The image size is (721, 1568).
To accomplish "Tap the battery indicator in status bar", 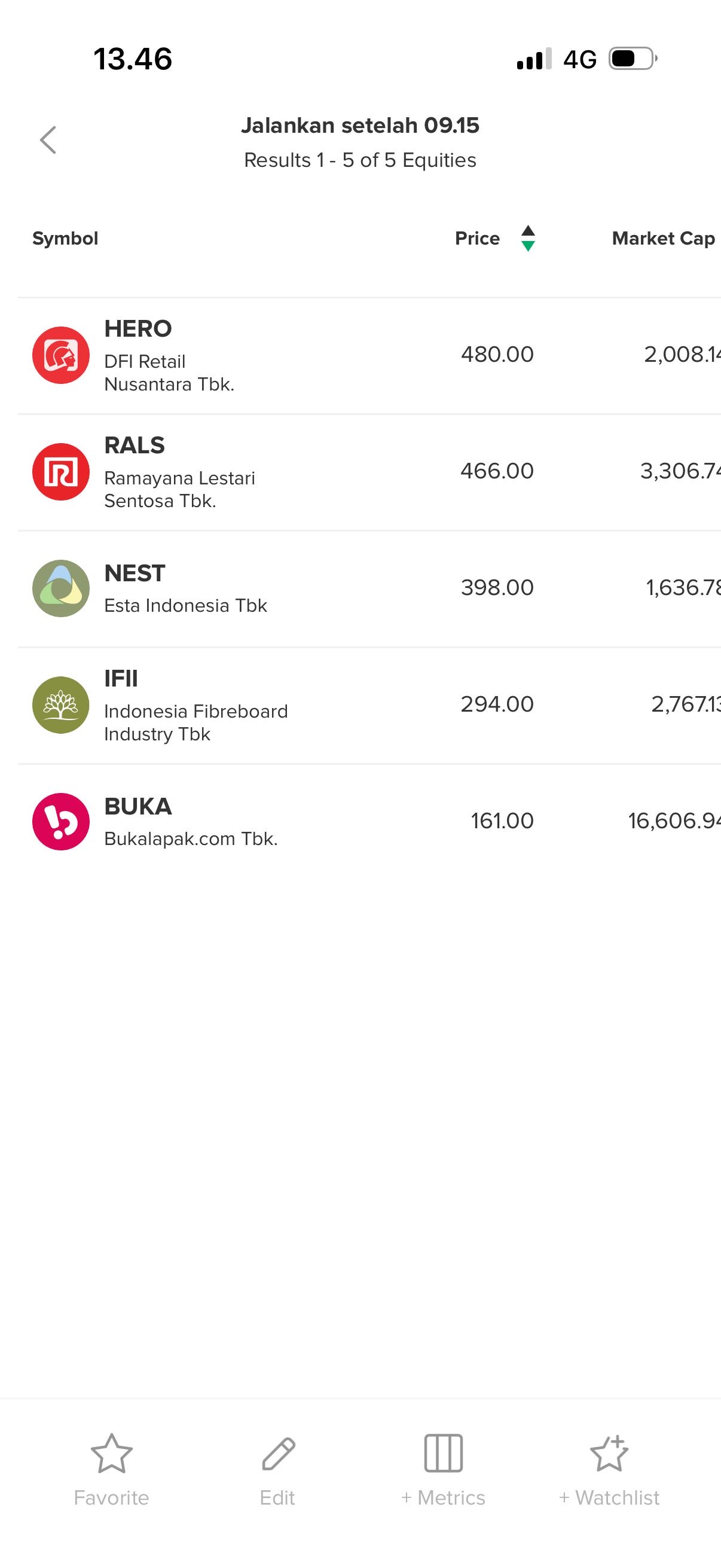I will [632, 59].
